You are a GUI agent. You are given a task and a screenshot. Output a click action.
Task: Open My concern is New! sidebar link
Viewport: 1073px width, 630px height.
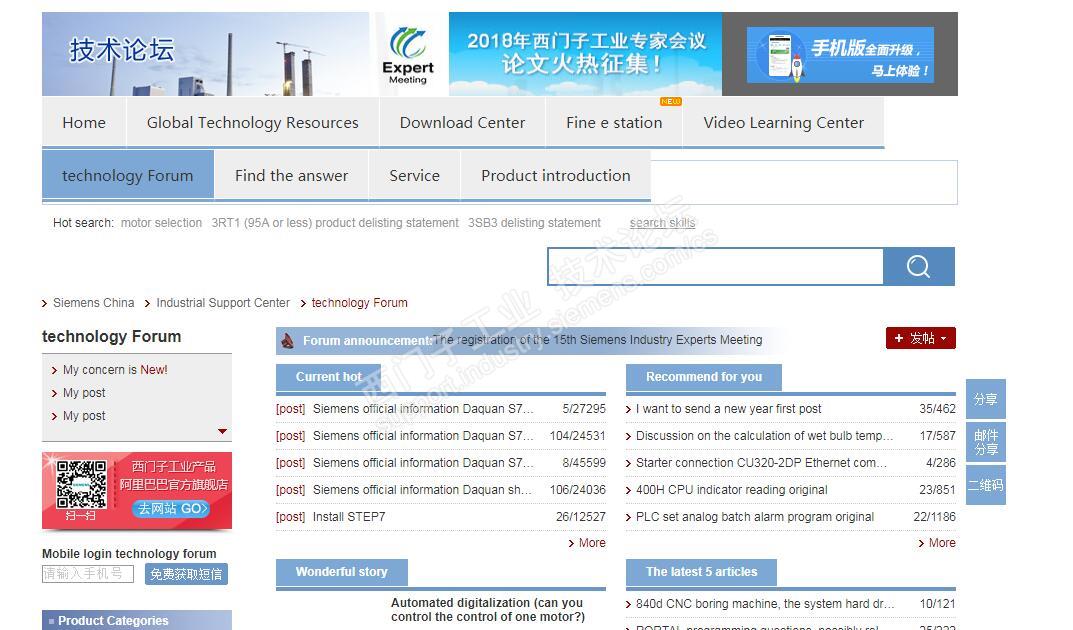(x=115, y=370)
